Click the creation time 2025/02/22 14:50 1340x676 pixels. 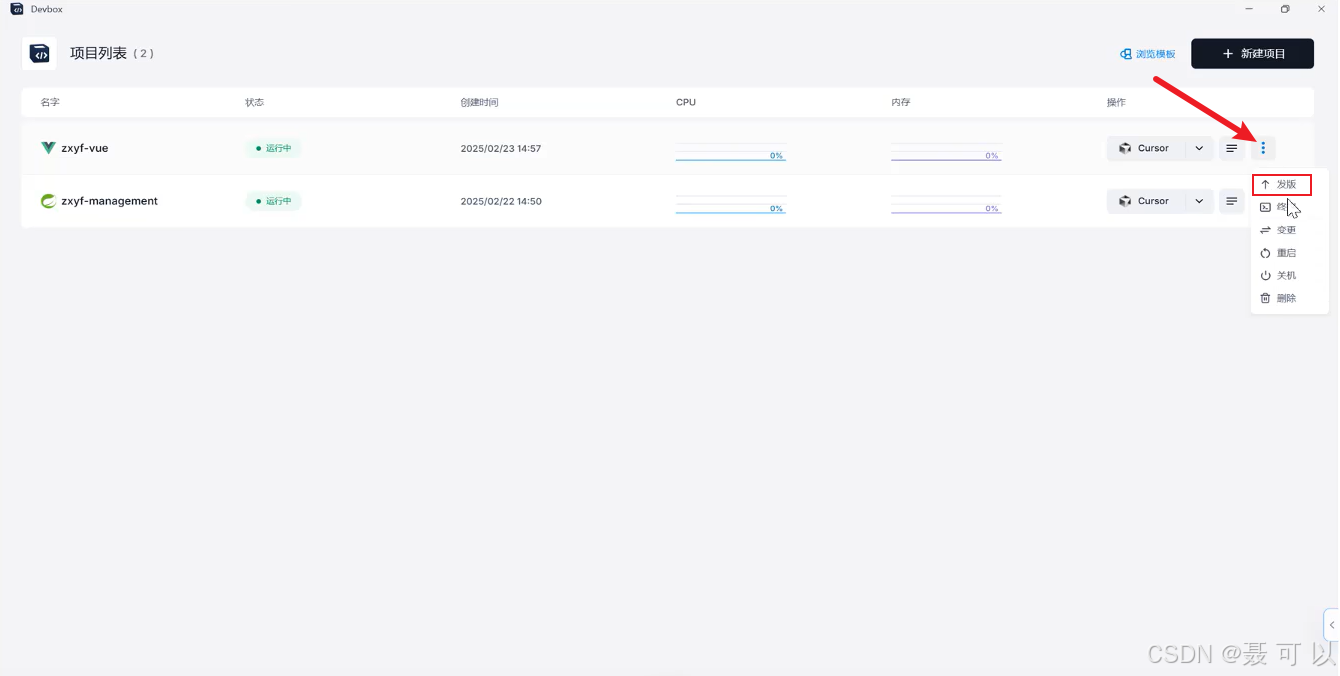point(501,201)
